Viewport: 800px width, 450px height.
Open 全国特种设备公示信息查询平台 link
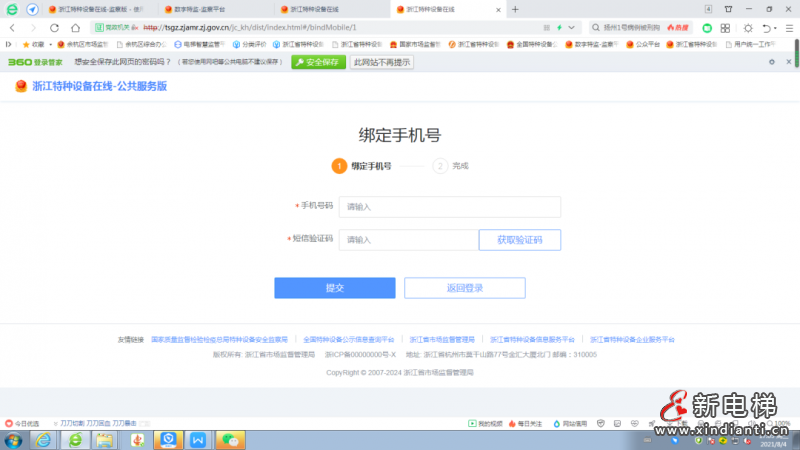(348, 339)
